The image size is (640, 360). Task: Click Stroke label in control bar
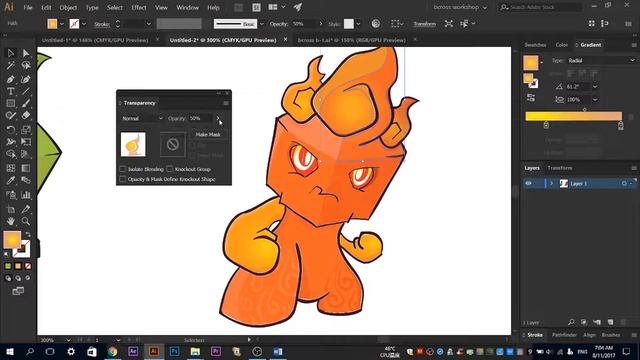click(102, 24)
